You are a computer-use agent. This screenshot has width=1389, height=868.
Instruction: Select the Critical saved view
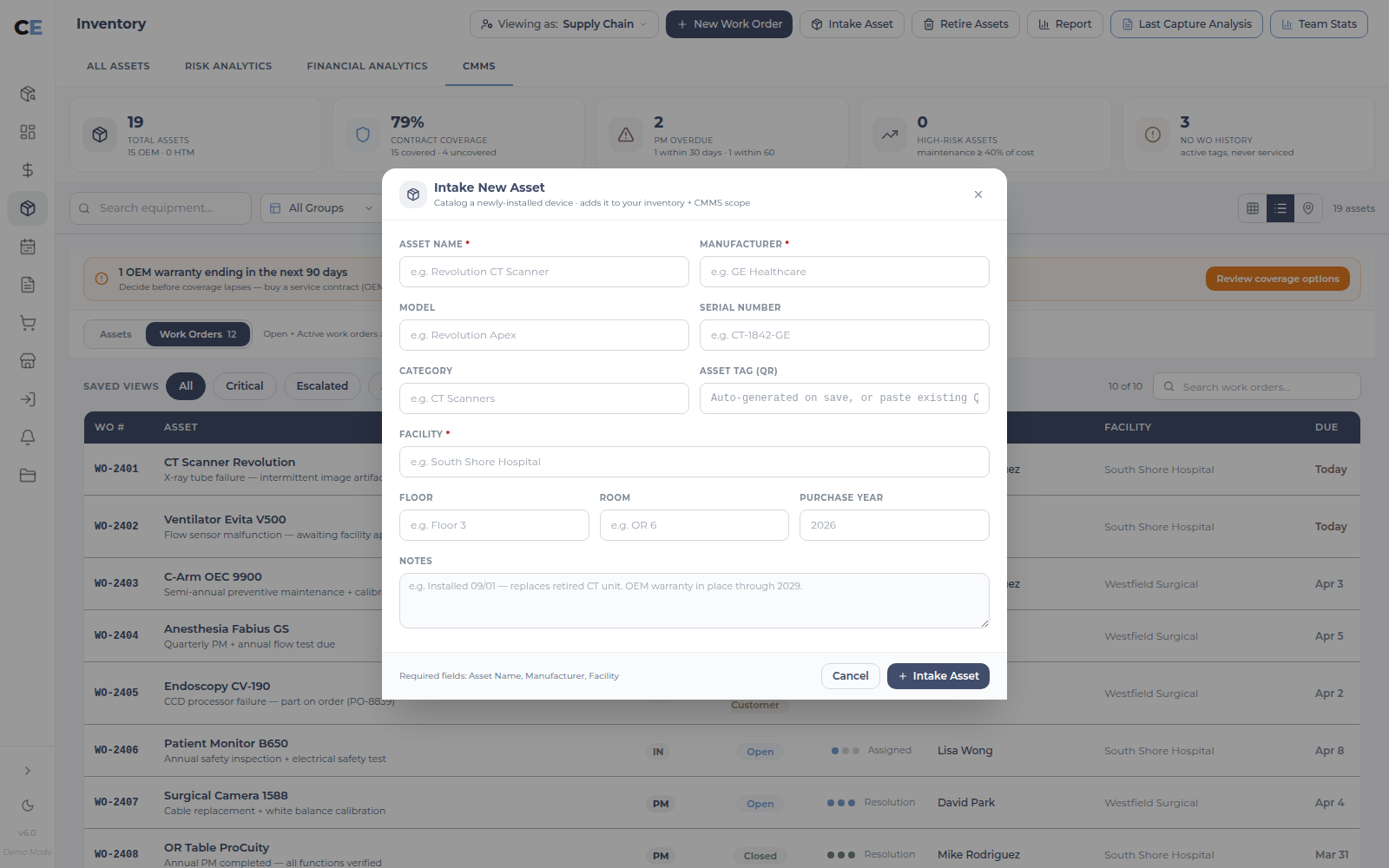point(245,386)
